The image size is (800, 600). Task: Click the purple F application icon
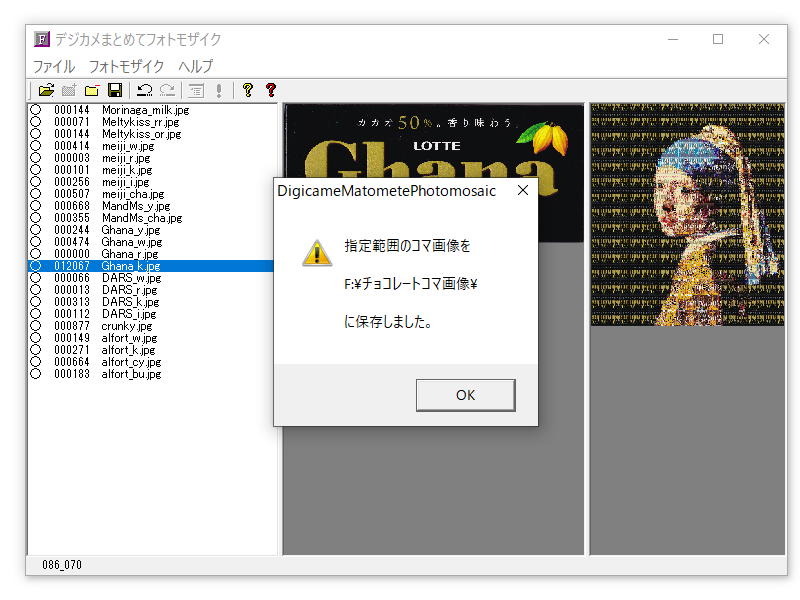pyautogui.click(x=42, y=39)
